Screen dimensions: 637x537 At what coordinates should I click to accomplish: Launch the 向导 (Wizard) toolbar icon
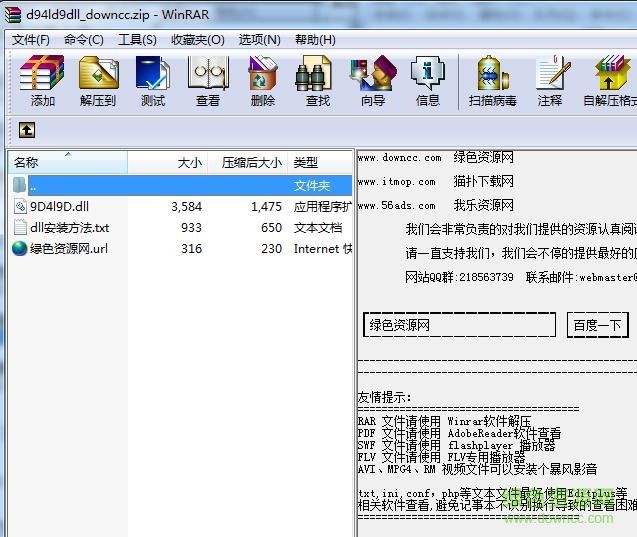coord(373,73)
